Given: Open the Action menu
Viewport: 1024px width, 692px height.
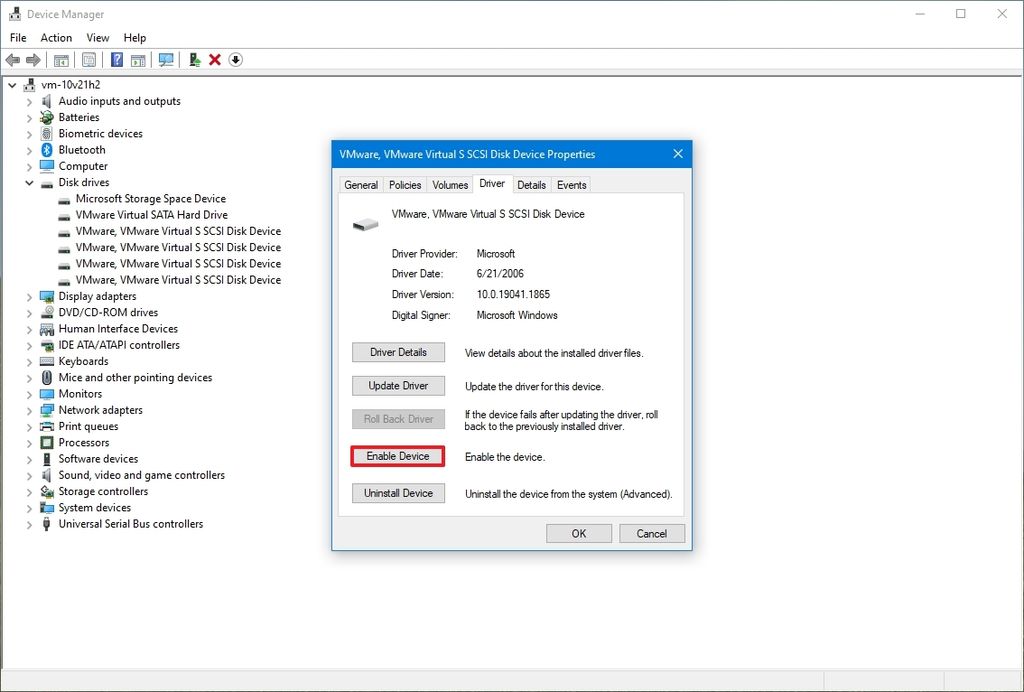Looking at the screenshot, I should (x=56, y=37).
